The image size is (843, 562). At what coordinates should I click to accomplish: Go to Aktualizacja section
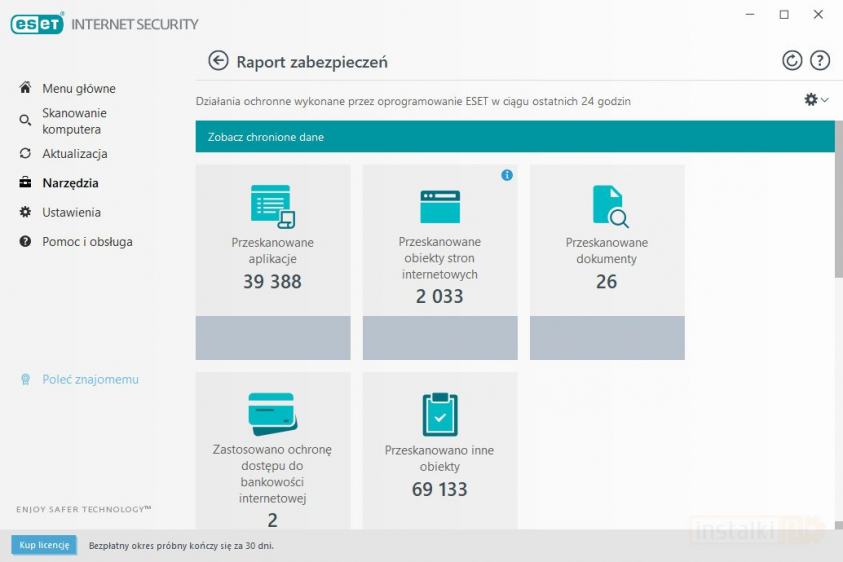(x=74, y=154)
